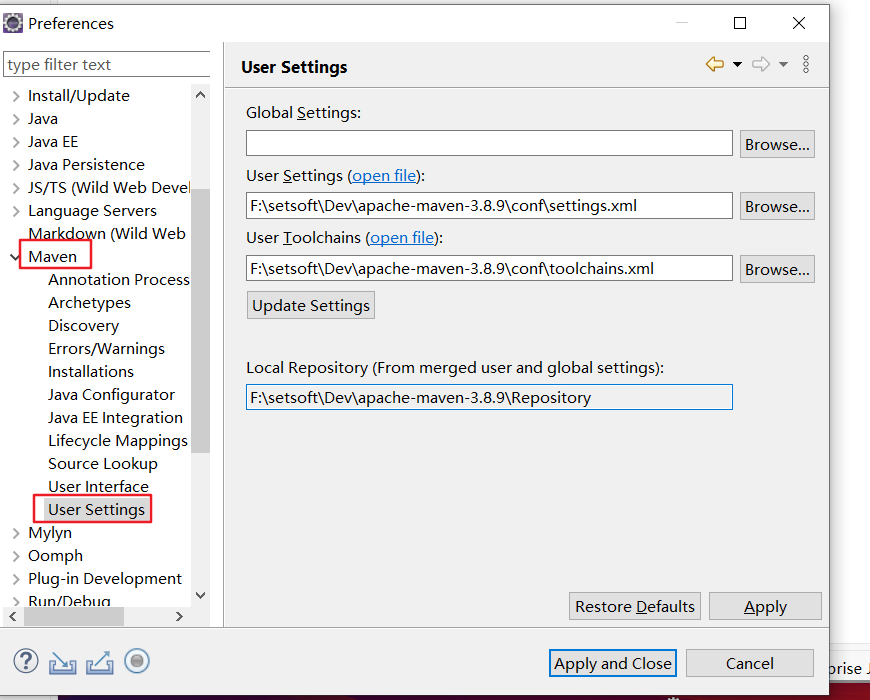Click the User Toolchains 'open file' link
Viewport: 870px width, 700px height.
click(x=403, y=238)
